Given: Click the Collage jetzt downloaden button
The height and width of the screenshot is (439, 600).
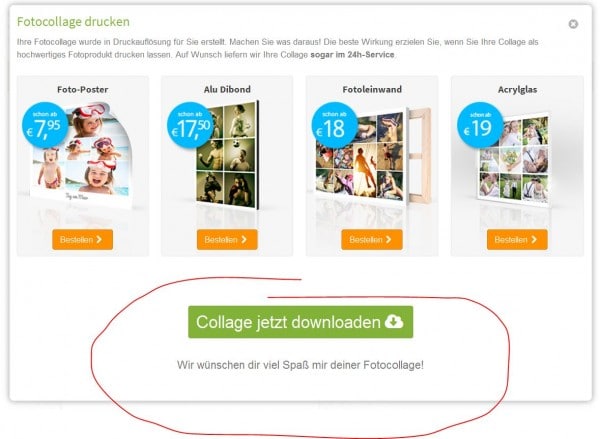Looking at the screenshot, I should (x=300, y=322).
